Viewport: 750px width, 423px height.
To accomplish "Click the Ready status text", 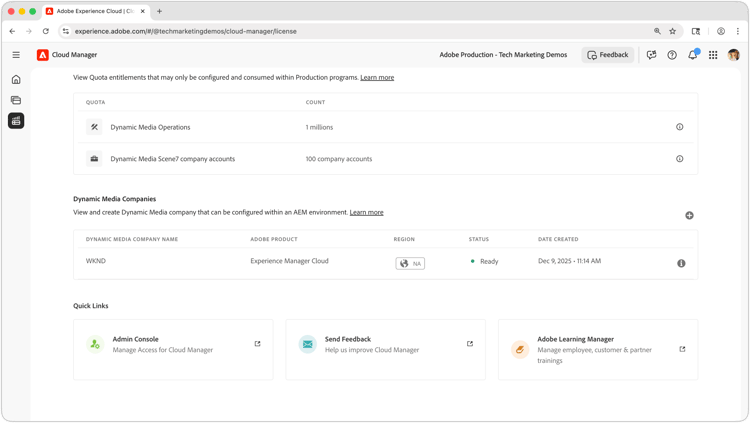I will pyautogui.click(x=489, y=261).
